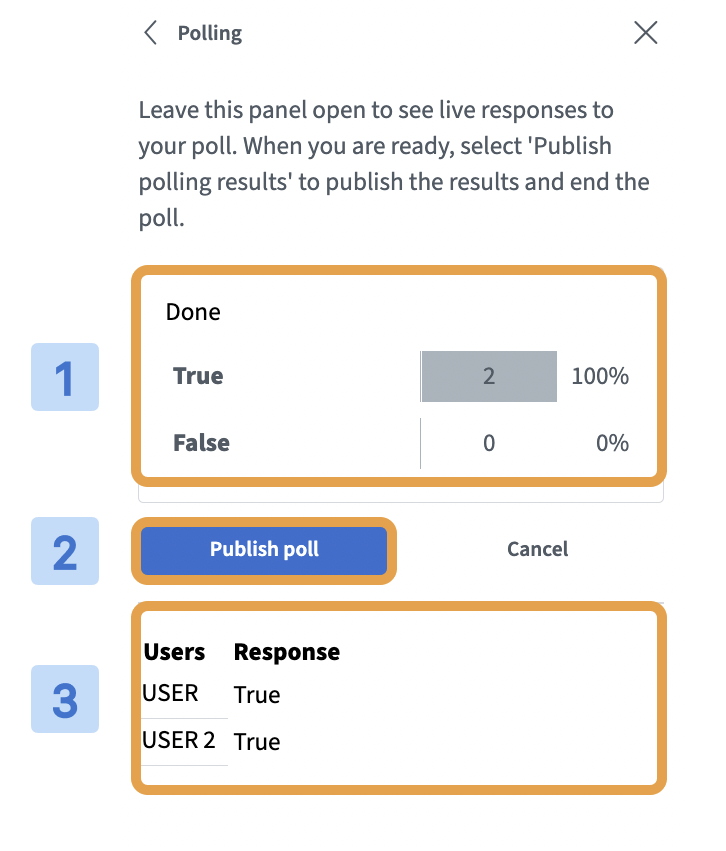The height and width of the screenshot is (851, 726).
Task: Click the back arrow in the Polling panel
Action: click(150, 32)
